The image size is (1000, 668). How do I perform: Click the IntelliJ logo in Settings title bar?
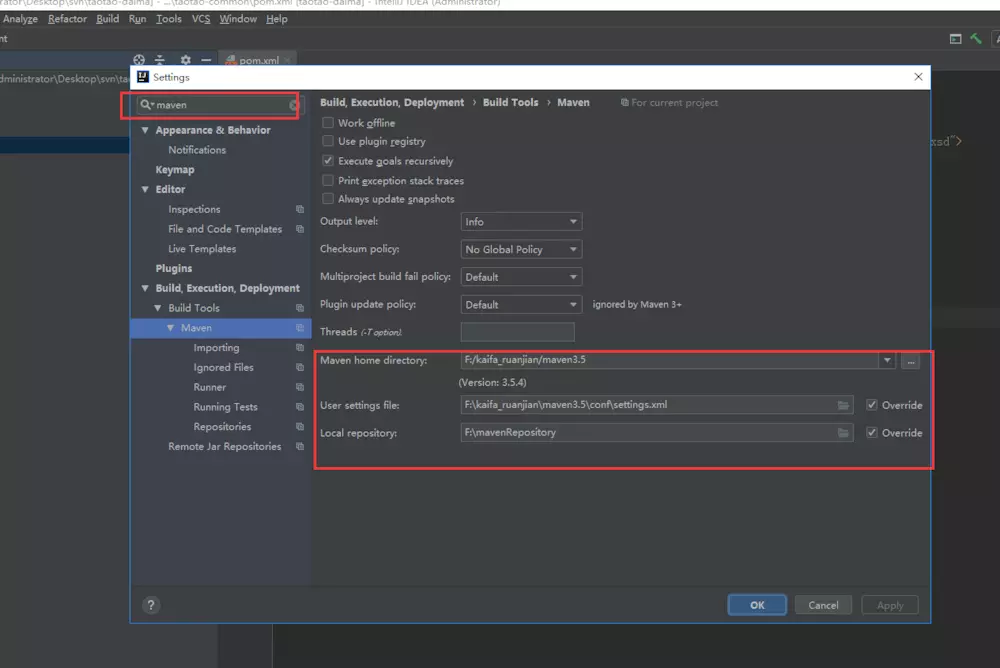click(143, 77)
